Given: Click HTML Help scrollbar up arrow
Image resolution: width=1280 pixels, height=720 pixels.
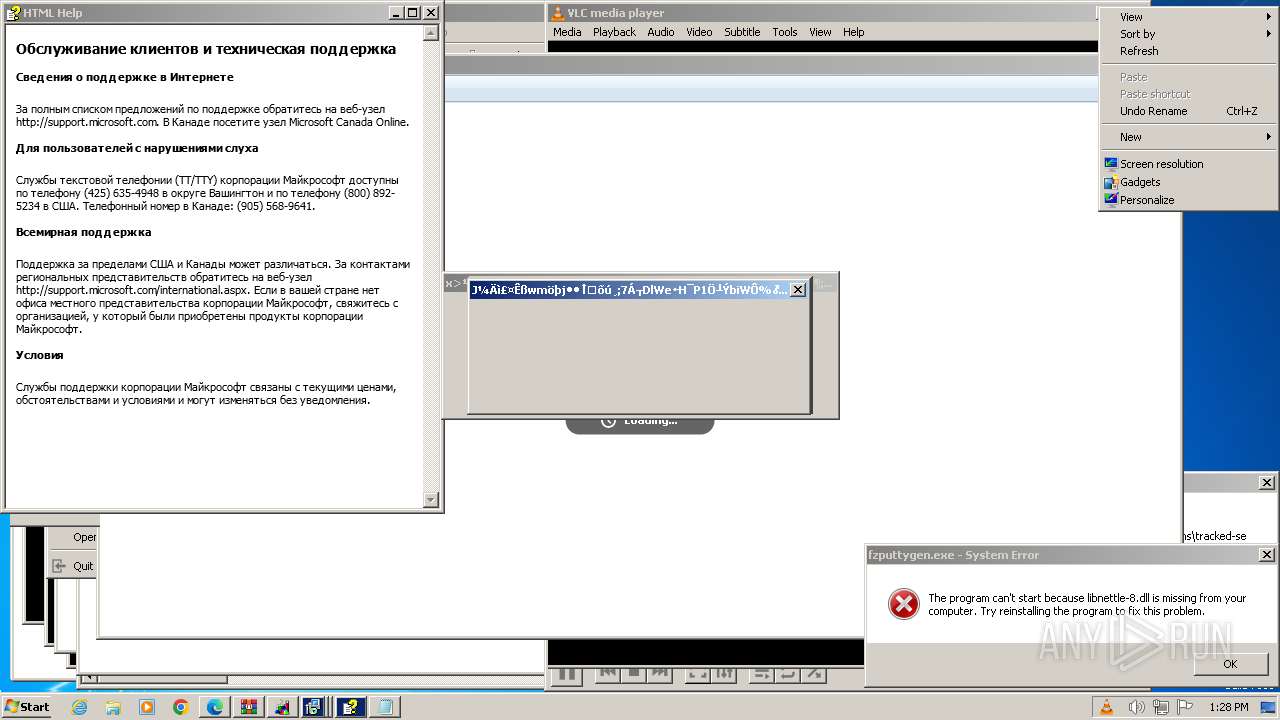Looking at the screenshot, I should pos(431,33).
